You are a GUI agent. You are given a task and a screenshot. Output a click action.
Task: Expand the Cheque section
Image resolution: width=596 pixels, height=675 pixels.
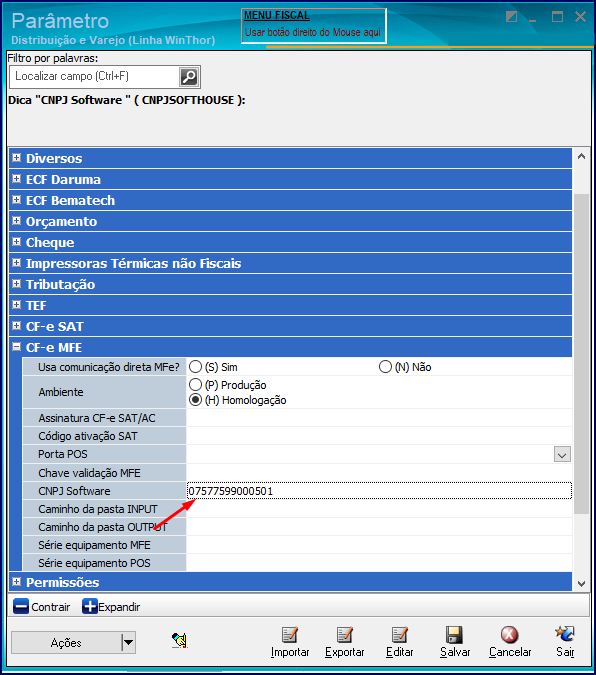16,242
